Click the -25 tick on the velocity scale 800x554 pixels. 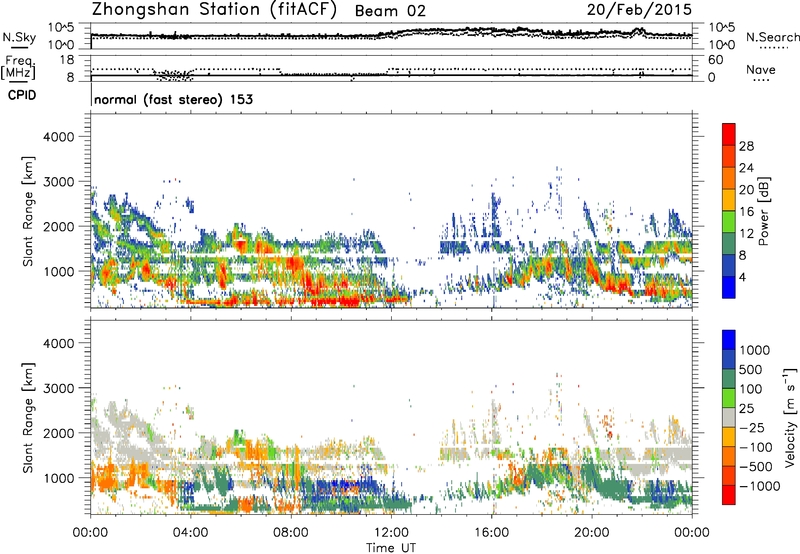(755, 427)
